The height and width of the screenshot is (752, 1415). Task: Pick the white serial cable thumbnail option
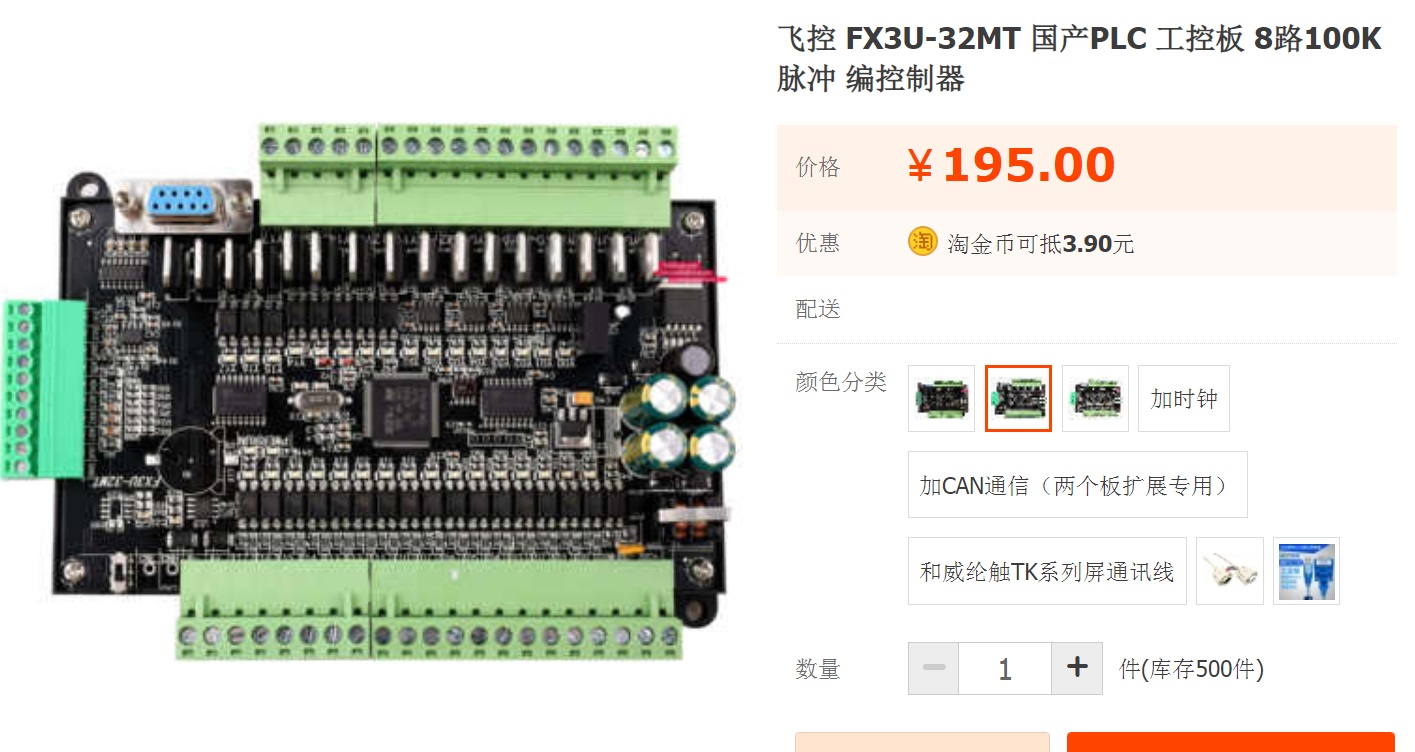(1230, 571)
